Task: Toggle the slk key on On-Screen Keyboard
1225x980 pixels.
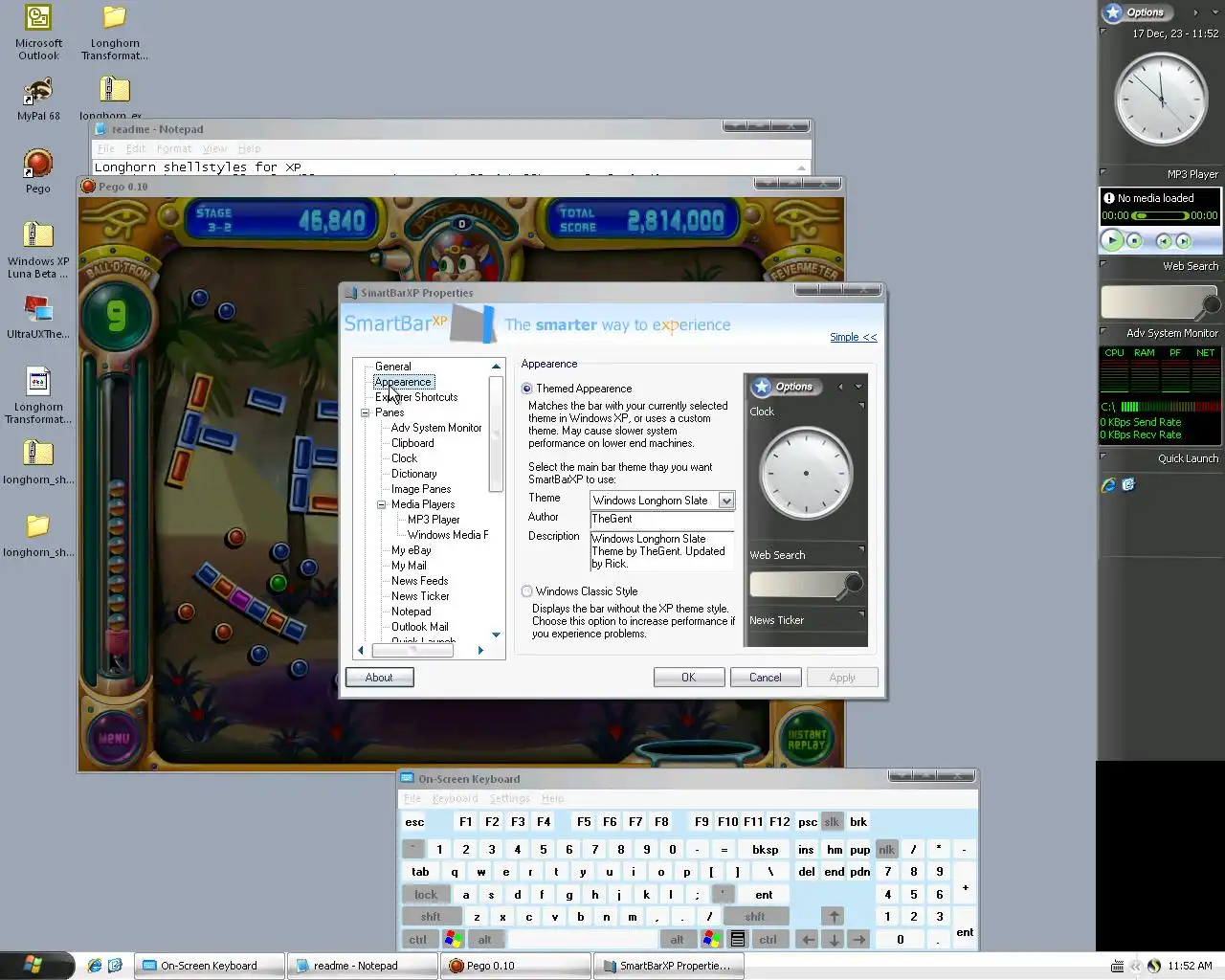Action: (832, 822)
